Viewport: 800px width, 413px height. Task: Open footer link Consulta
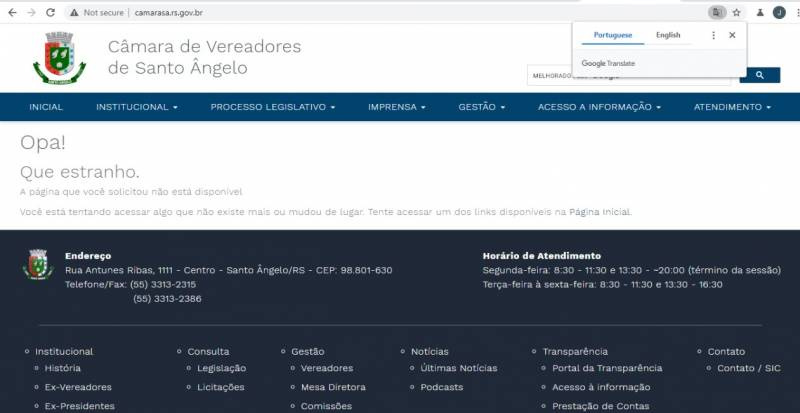coord(208,351)
